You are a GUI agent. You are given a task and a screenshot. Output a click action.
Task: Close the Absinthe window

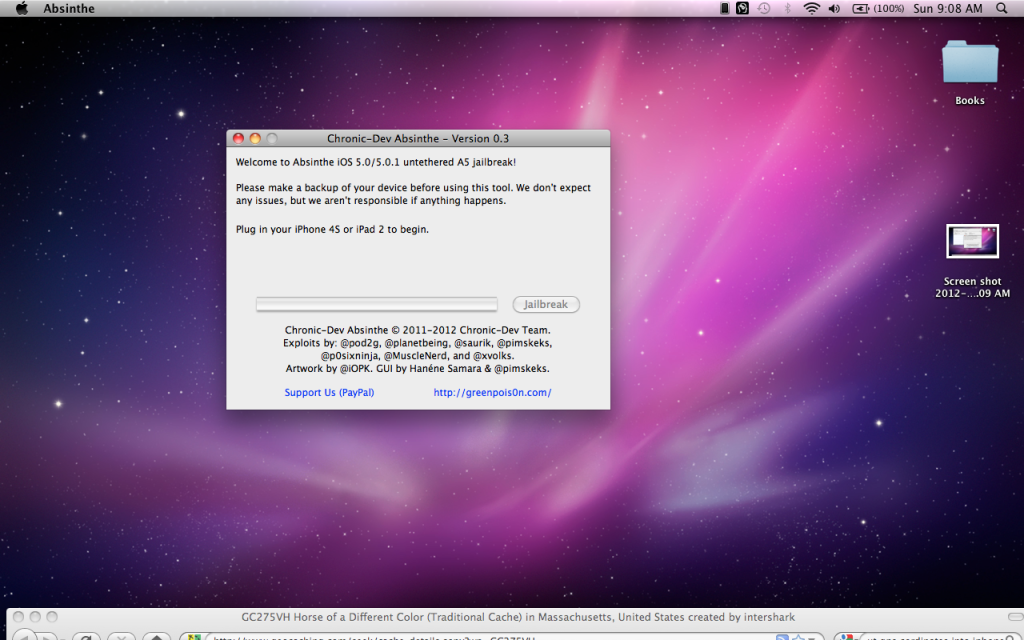tap(238, 138)
